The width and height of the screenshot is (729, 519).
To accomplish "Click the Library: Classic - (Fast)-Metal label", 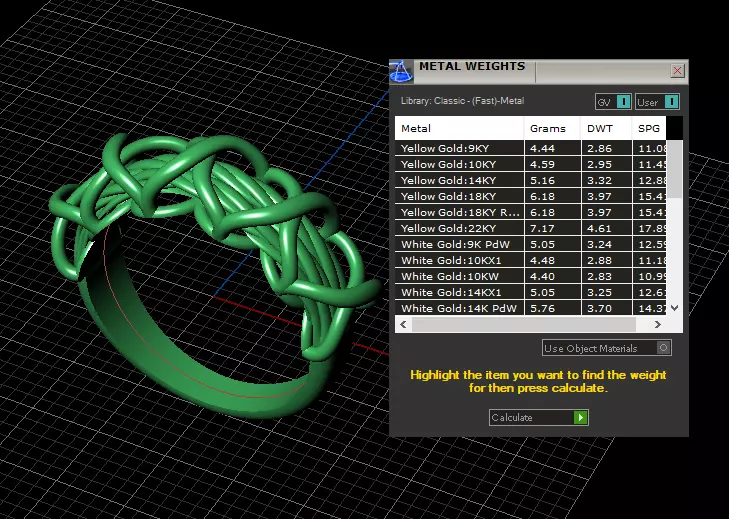I will pos(462,101).
